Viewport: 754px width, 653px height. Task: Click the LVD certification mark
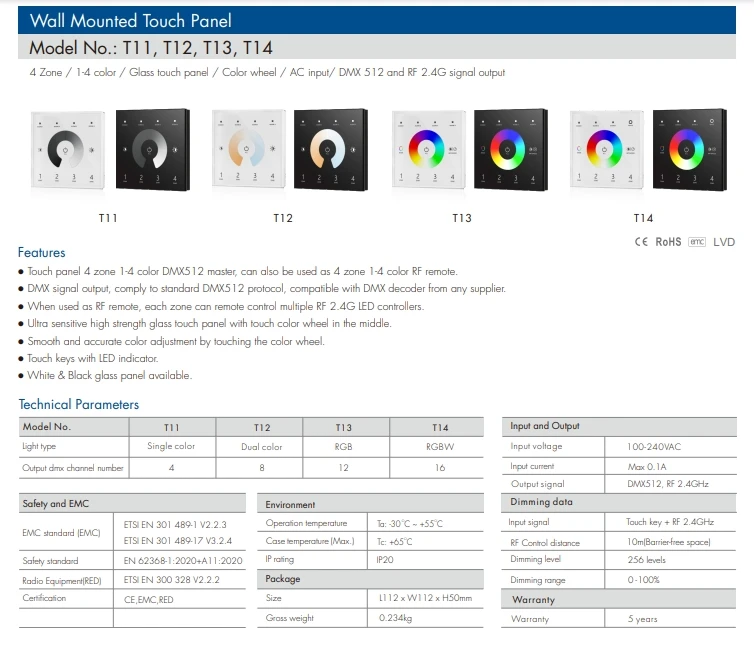tap(724, 242)
